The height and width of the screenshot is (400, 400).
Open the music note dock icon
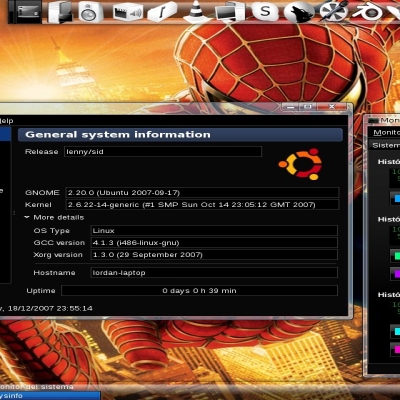162,12
